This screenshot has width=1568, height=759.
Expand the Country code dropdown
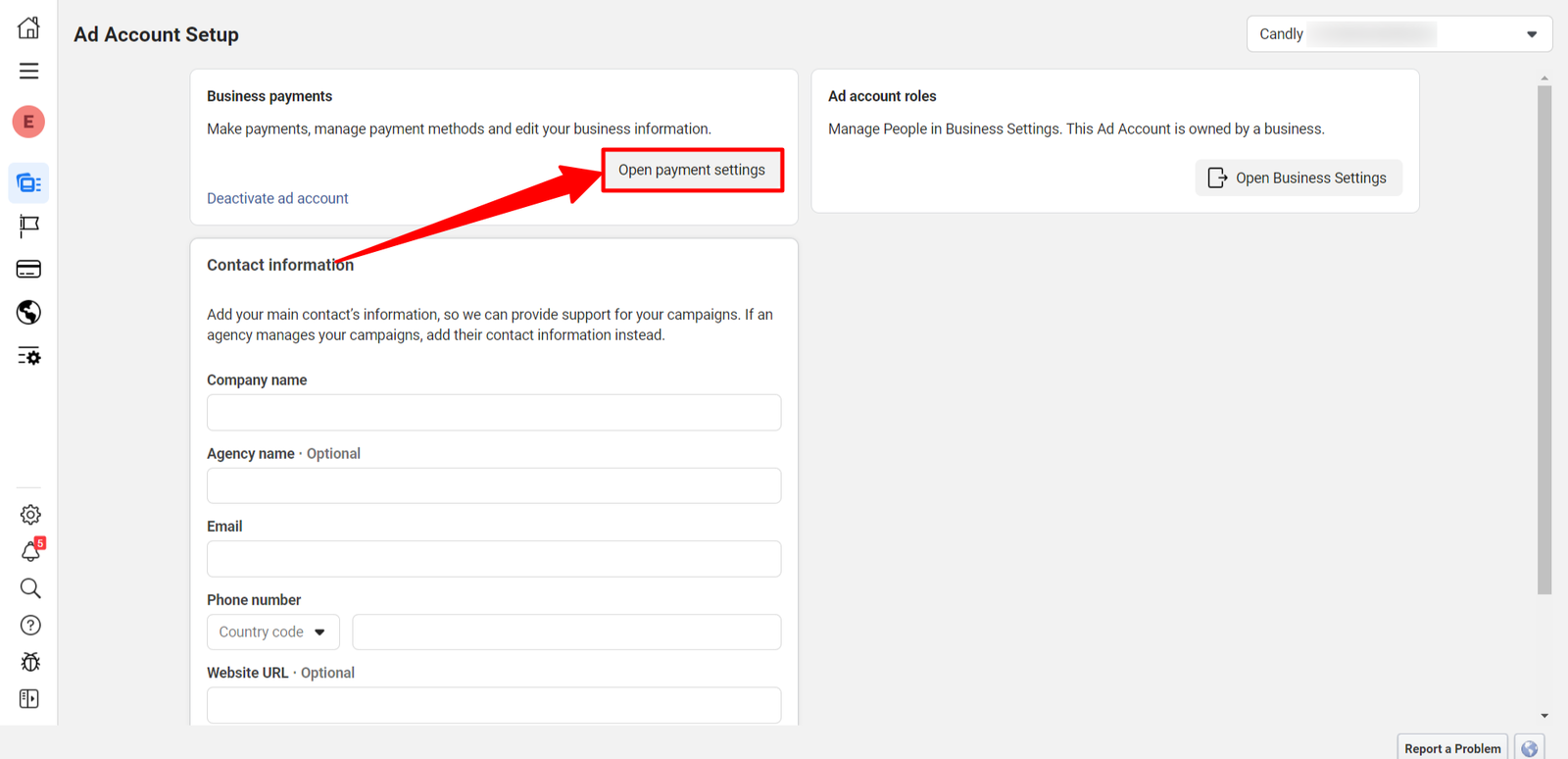pos(273,632)
